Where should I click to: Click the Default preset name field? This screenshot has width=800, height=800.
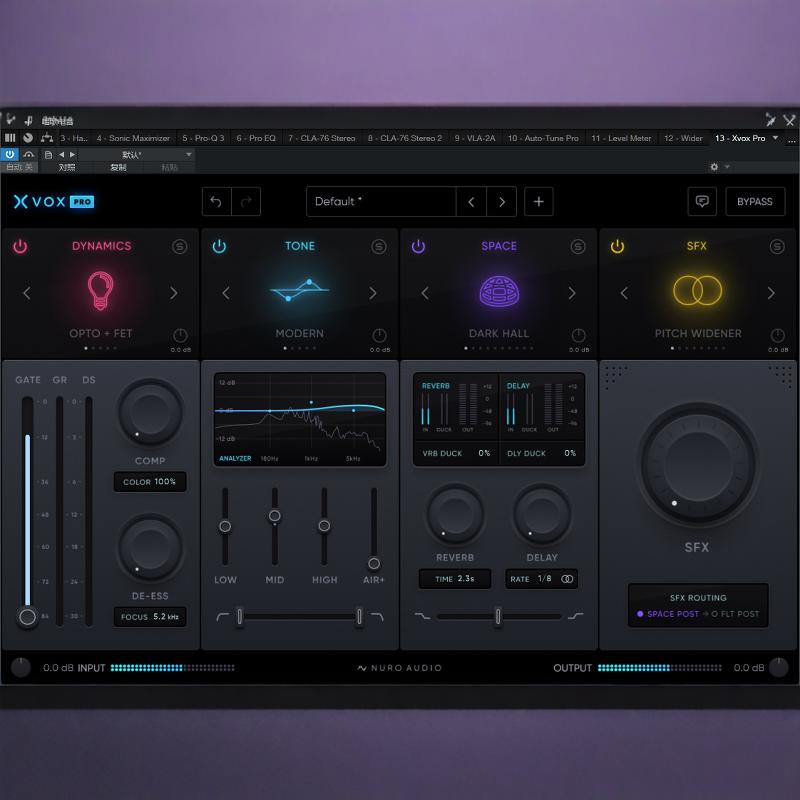tap(381, 202)
